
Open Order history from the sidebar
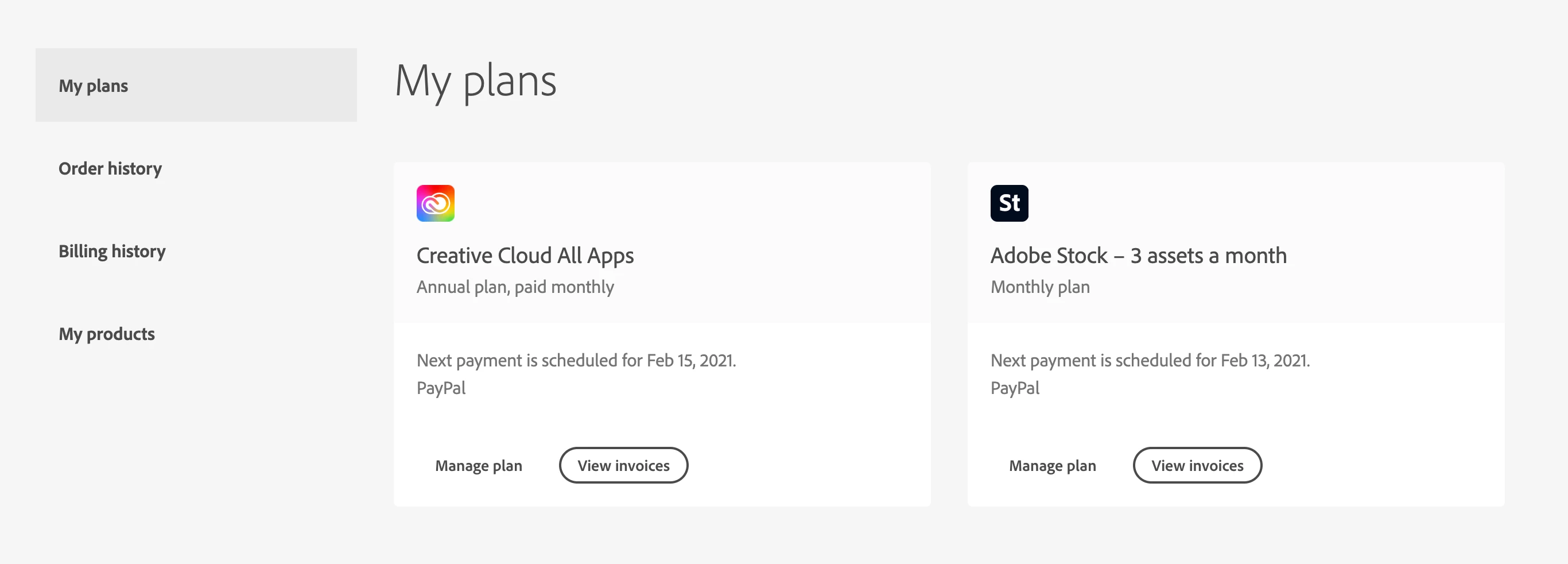(x=110, y=169)
